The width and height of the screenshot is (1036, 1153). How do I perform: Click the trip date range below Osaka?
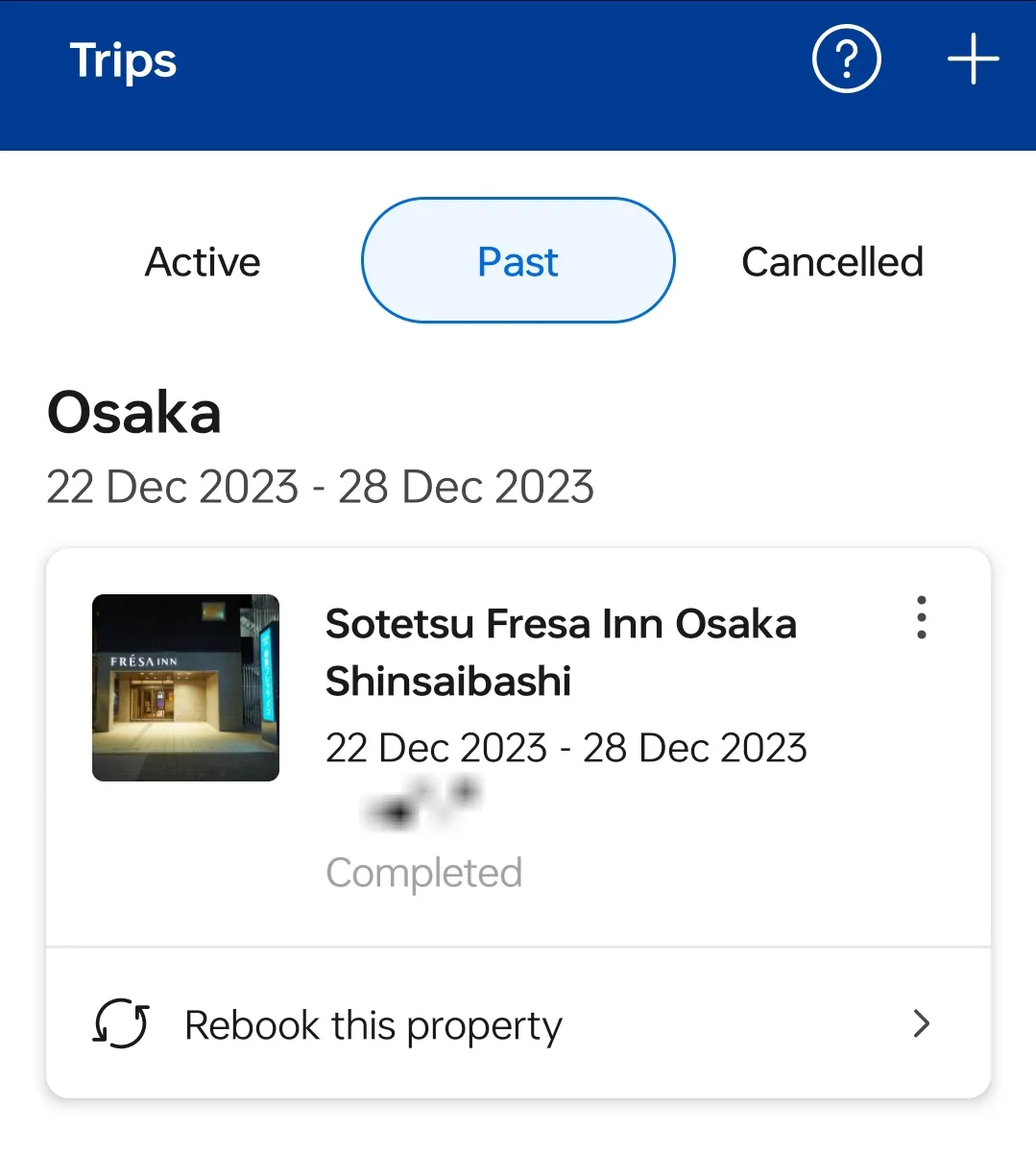click(x=320, y=487)
